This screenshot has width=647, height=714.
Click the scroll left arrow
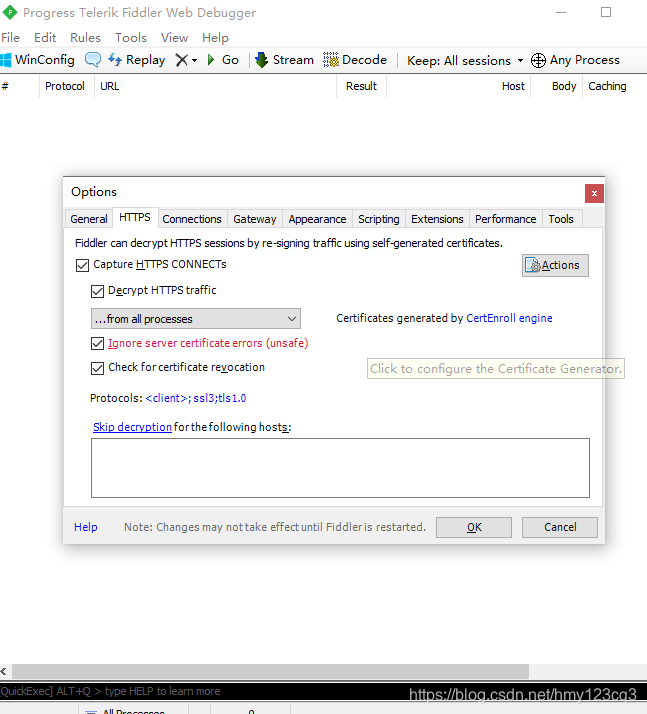click(x=4, y=671)
